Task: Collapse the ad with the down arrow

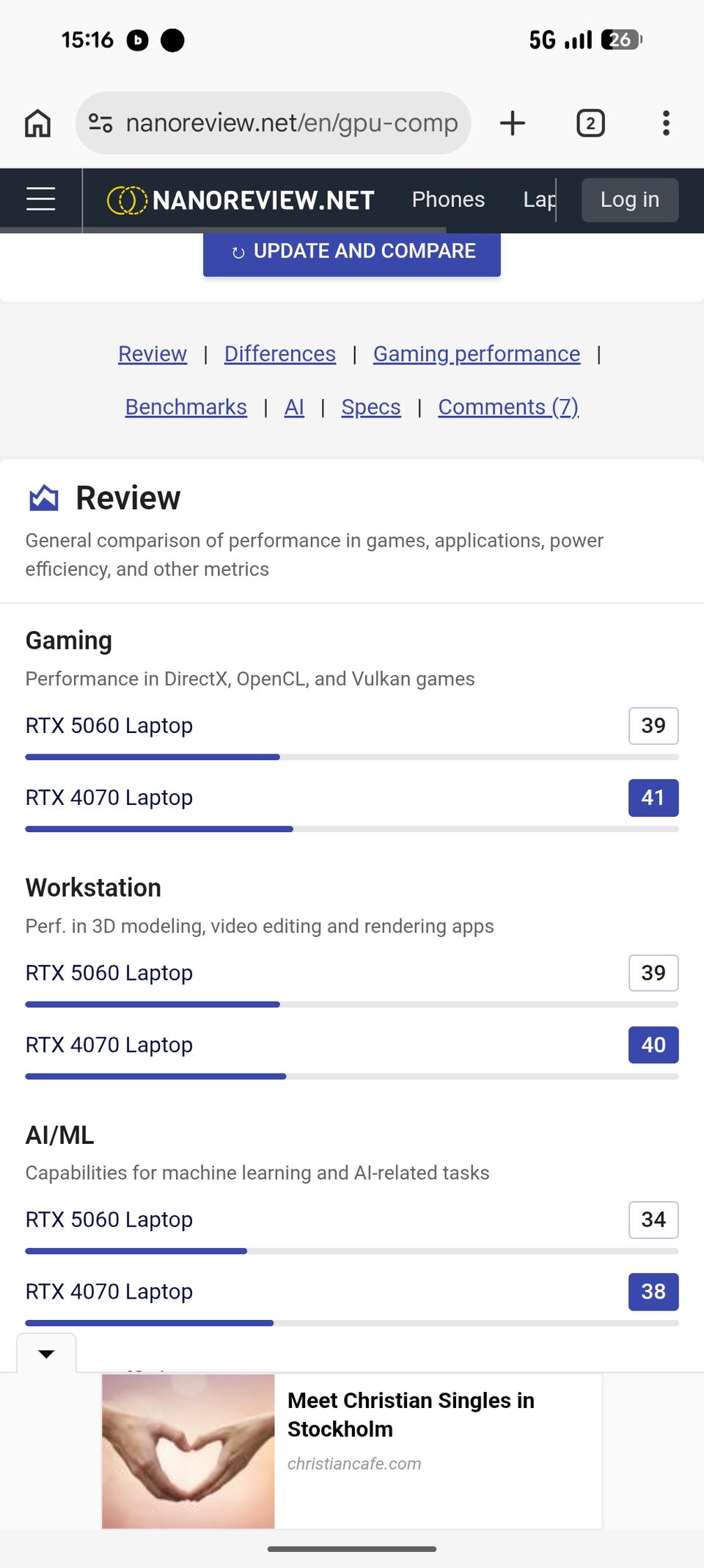Action: click(x=46, y=1353)
